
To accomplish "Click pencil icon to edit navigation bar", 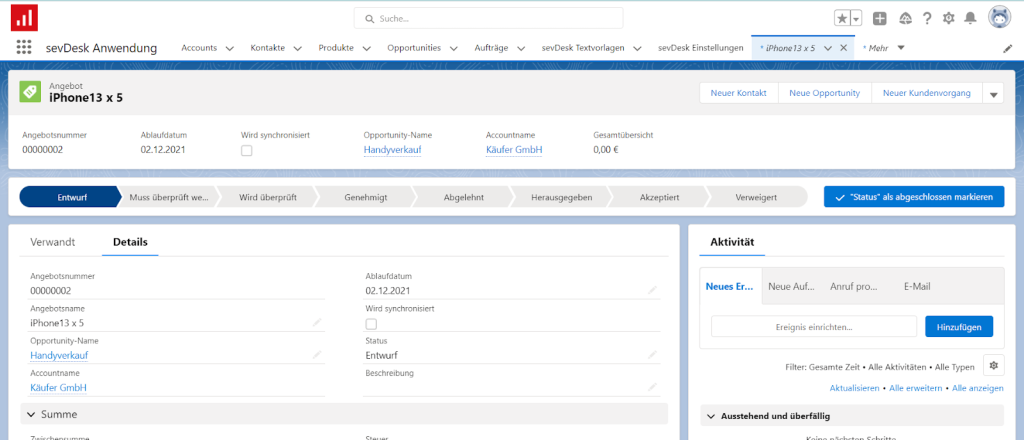I will click(x=1007, y=48).
